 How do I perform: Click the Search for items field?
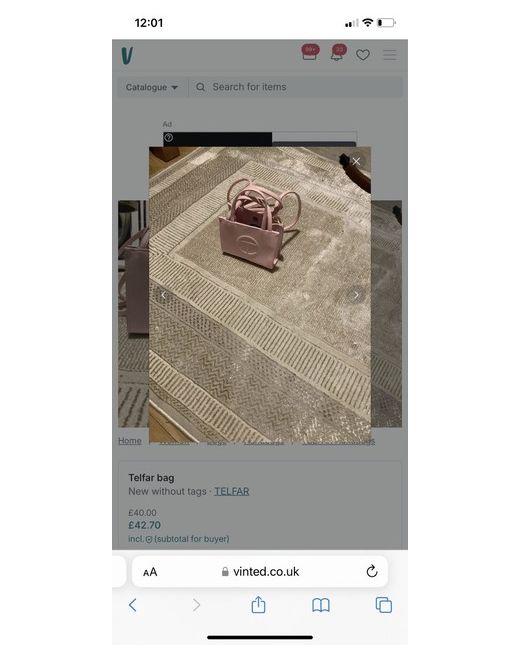point(295,87)
